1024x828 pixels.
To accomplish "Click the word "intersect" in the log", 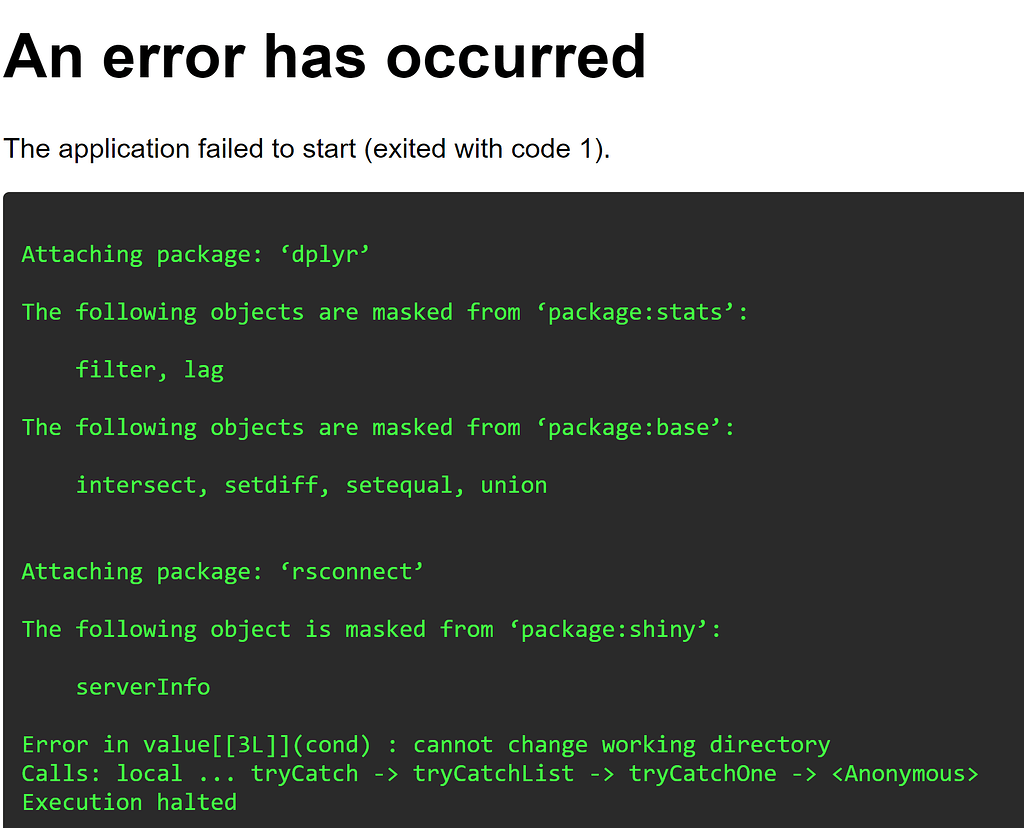I will tap(136, 486).
